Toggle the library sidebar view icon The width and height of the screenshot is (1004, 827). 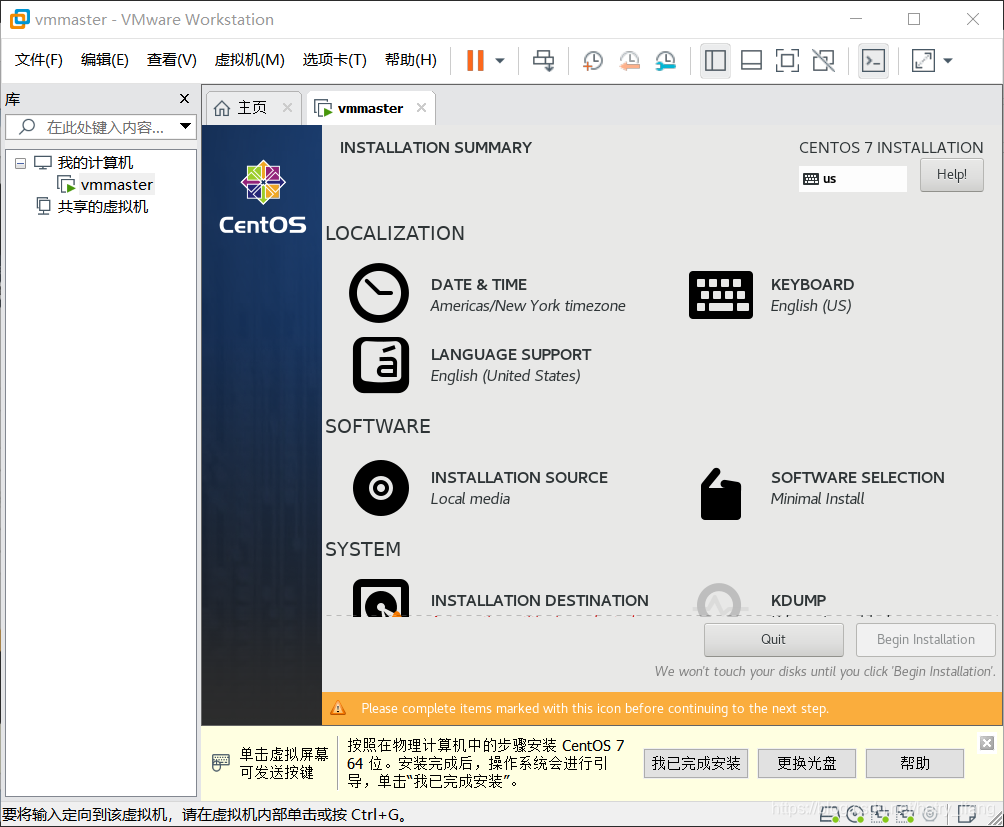pyautogui.click(x=715, y=61)
